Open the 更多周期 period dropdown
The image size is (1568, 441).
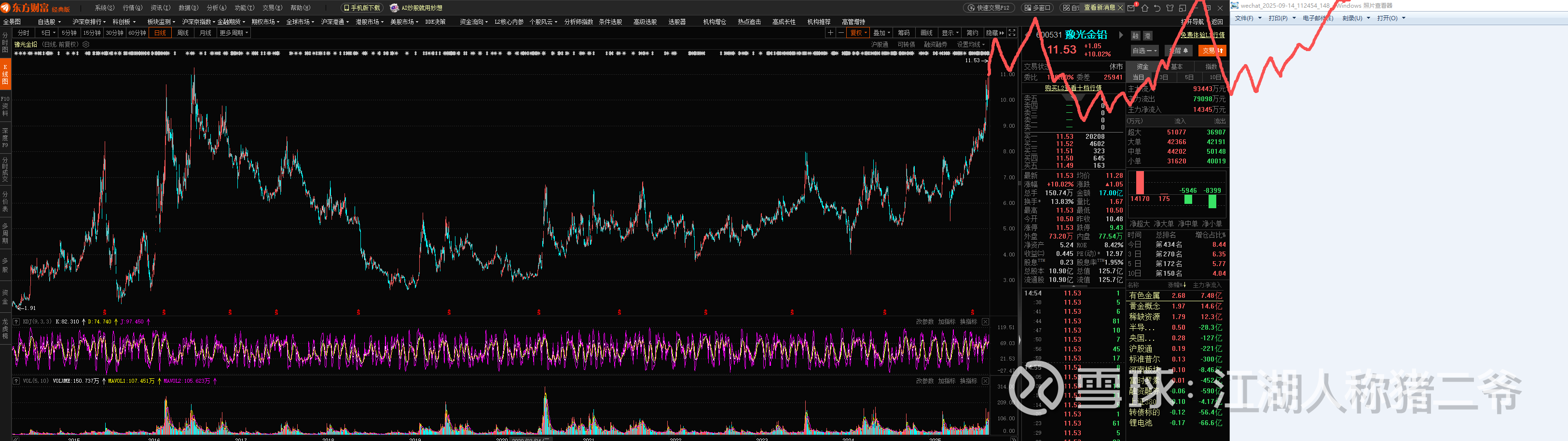[x=234, y=33]
